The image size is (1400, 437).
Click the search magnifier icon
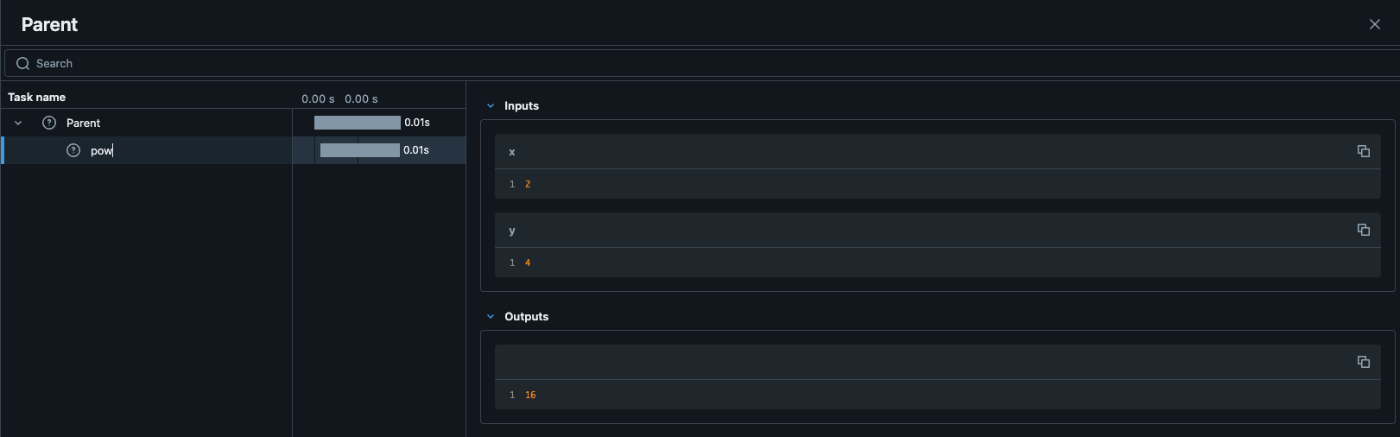click(x=23, y=63)
